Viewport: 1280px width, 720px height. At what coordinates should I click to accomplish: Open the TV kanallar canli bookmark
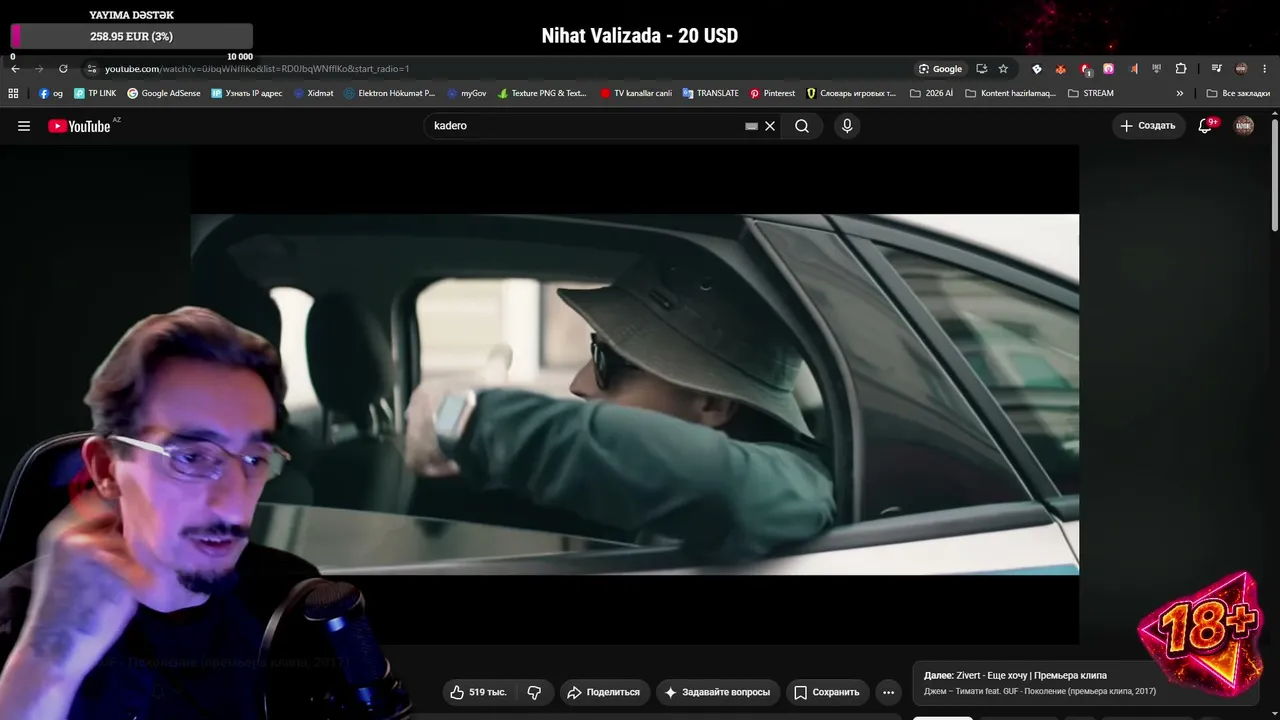tap(636, 93)
